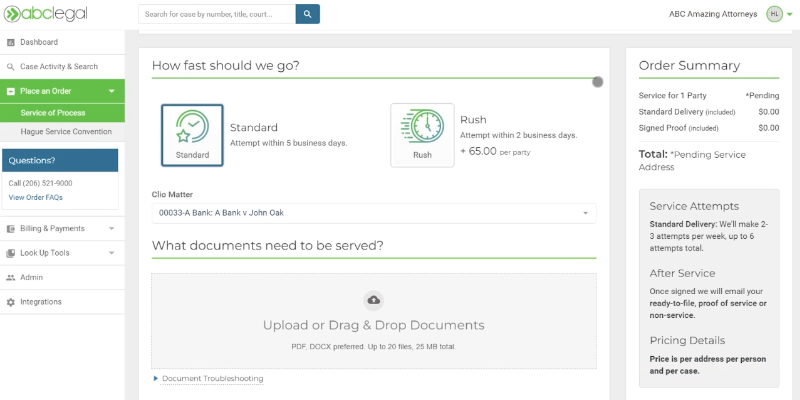Open the Clio Matter dropdown
This screenshot has width=800, height=400.
[x=374, y=213]
